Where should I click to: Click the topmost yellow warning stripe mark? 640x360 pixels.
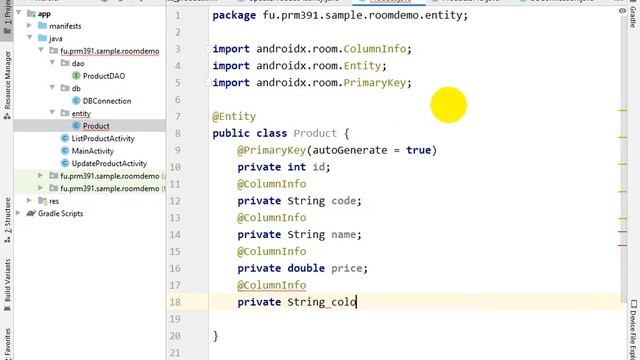pos(622,110)
